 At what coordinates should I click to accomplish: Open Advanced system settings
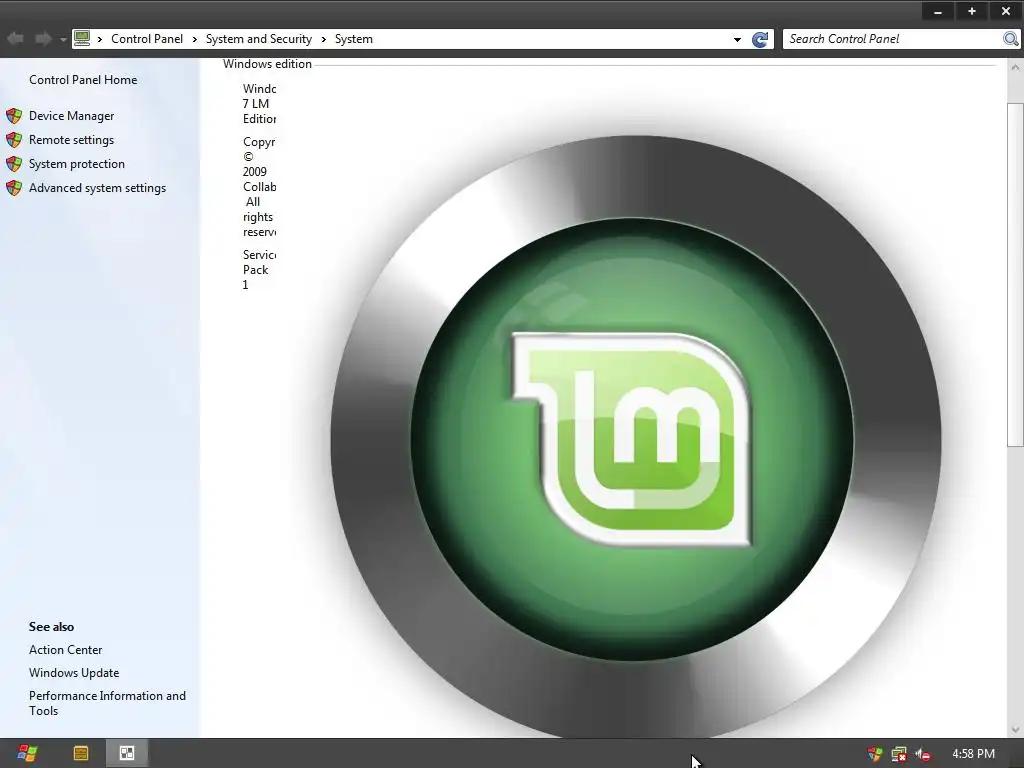97,188
